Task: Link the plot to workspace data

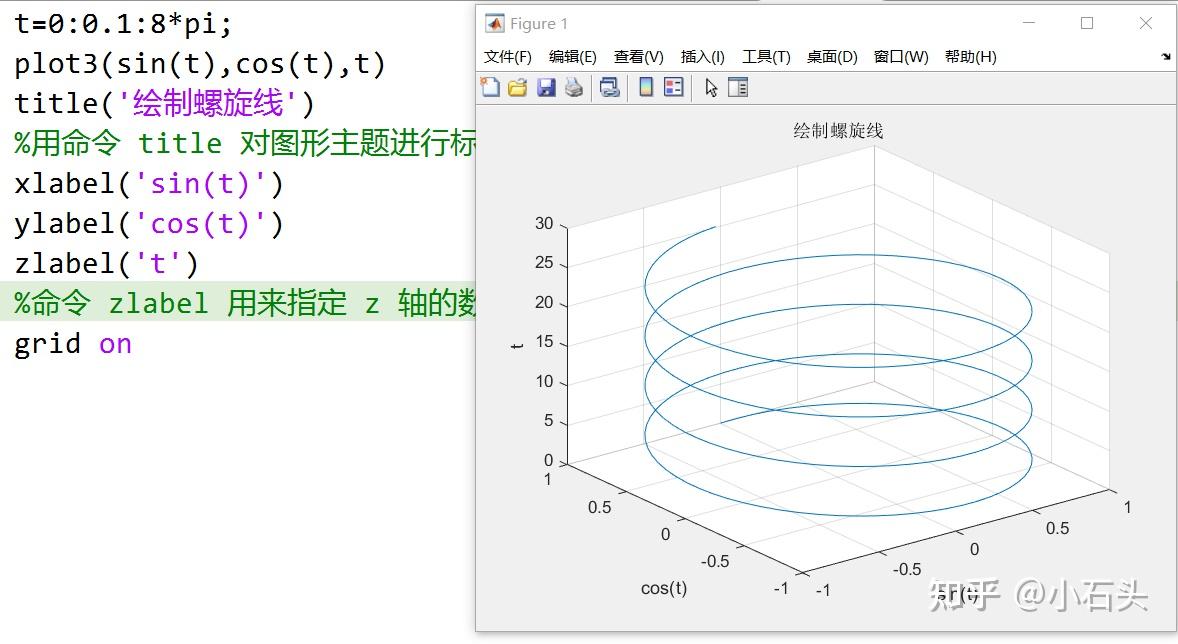Action: pos(610,87)
